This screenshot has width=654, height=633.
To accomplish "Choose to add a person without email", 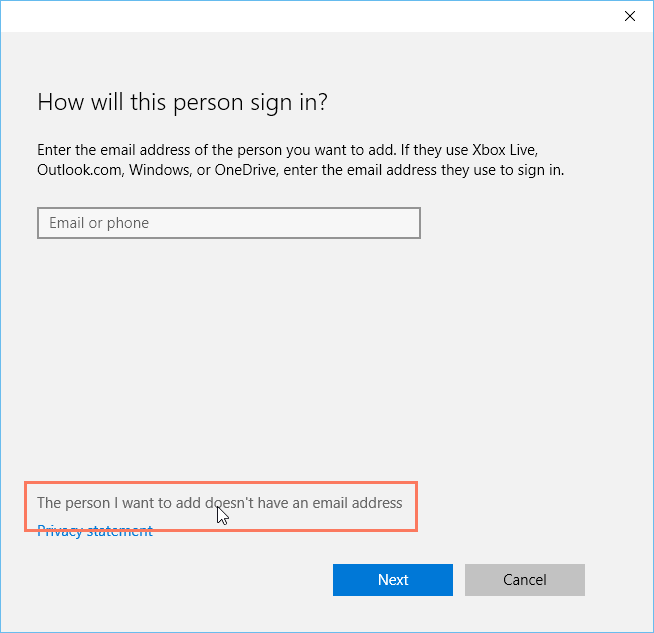I will point(219,503).
